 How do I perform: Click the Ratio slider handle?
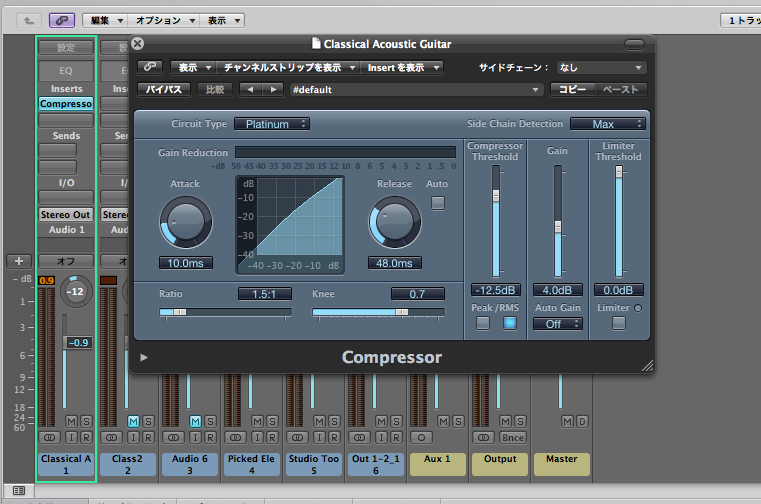[x=180, y=312]
